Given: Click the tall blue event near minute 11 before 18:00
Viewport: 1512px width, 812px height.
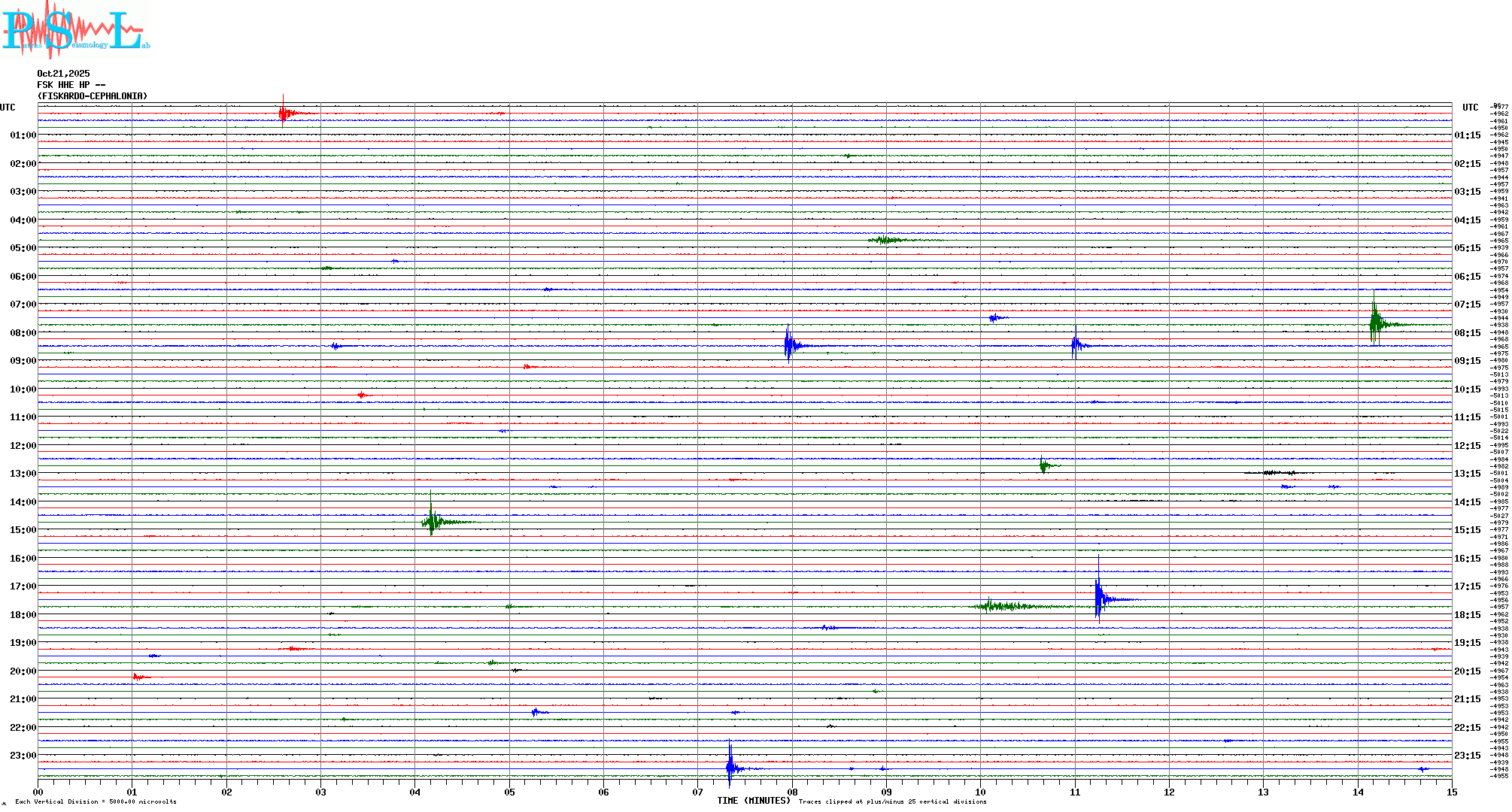Looking at the screenshot, I should 1100,598.
